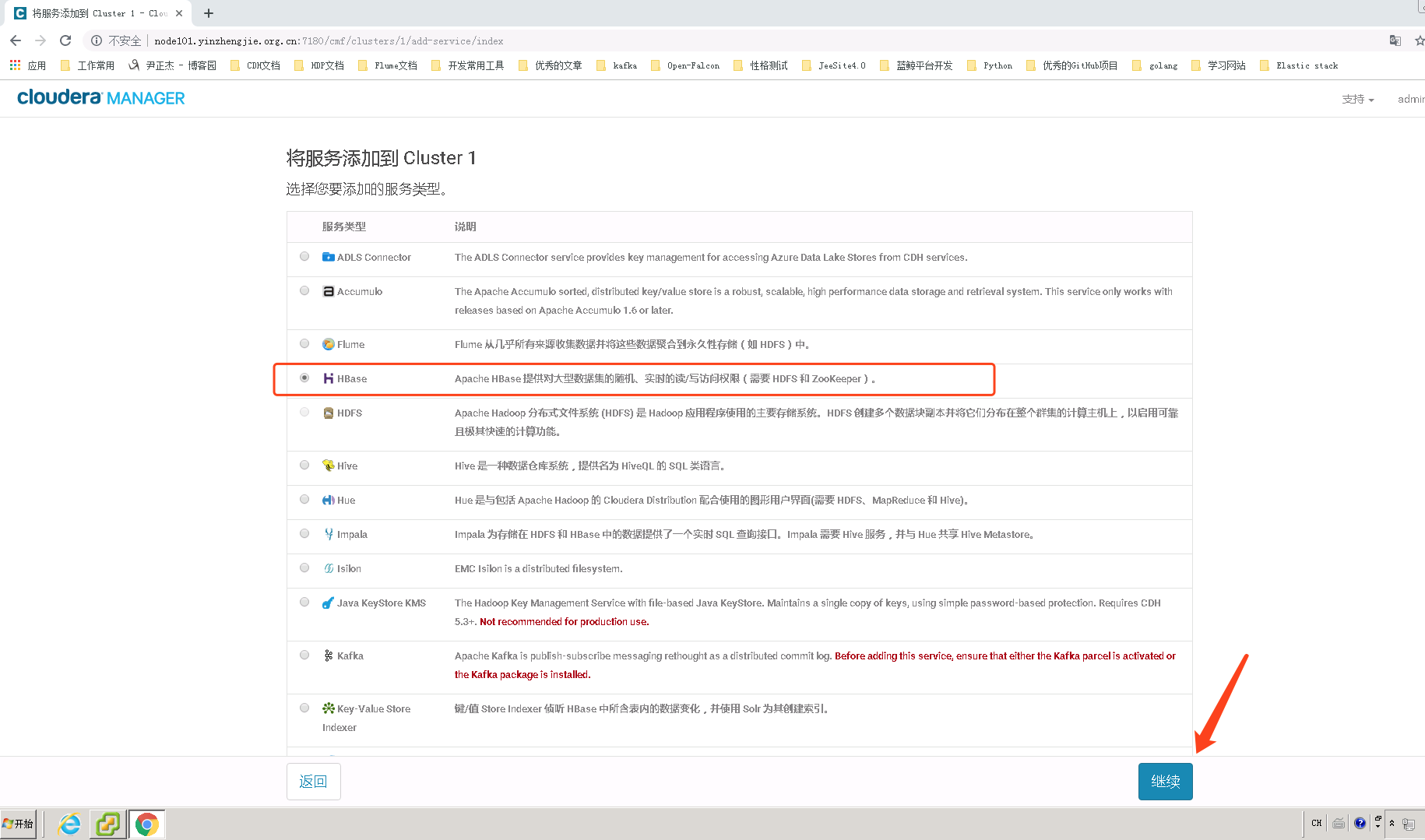Click the Kafka service icon
Screen dimensions: 1425x840
coord(328,655)
